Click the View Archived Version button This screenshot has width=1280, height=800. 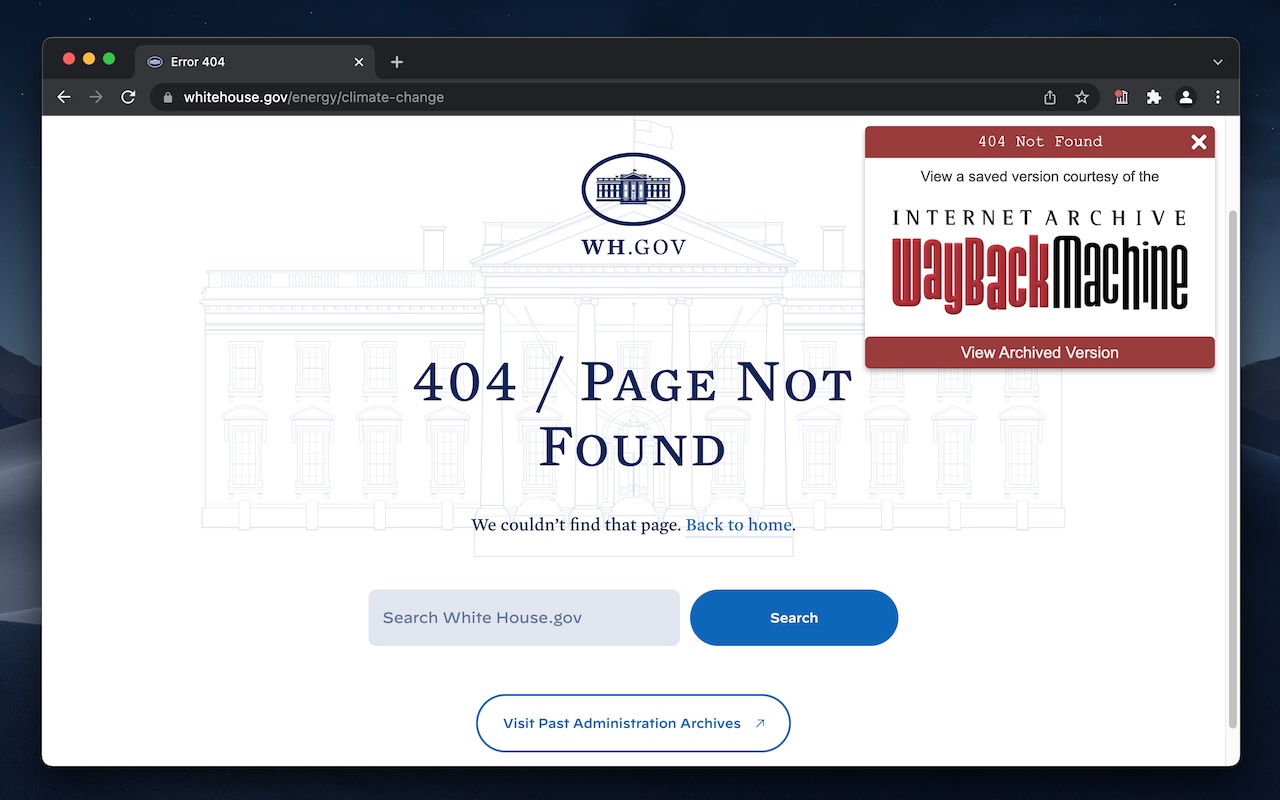pos(1039,352)
